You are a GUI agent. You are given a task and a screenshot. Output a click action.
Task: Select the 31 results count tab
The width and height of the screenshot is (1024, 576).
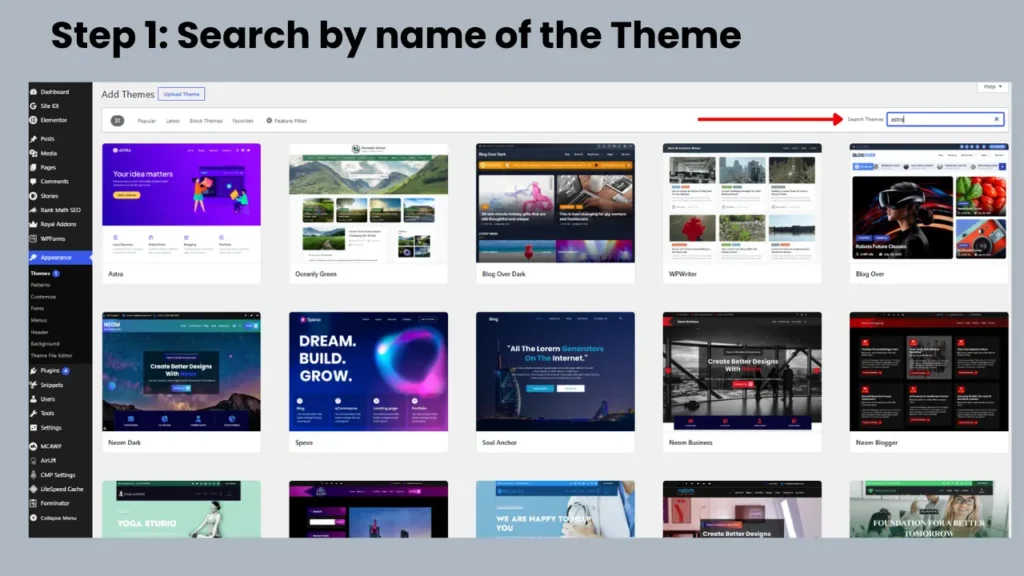(x=117, y=120)
